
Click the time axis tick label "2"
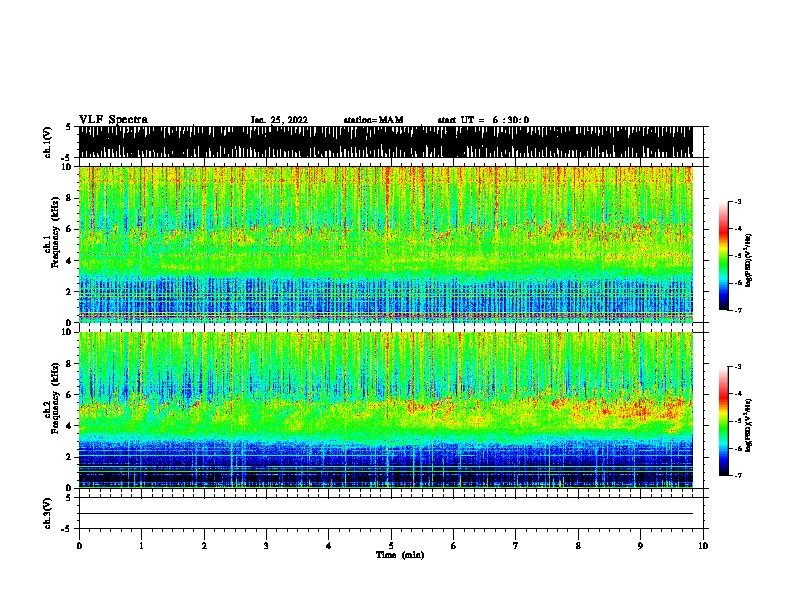204,546
